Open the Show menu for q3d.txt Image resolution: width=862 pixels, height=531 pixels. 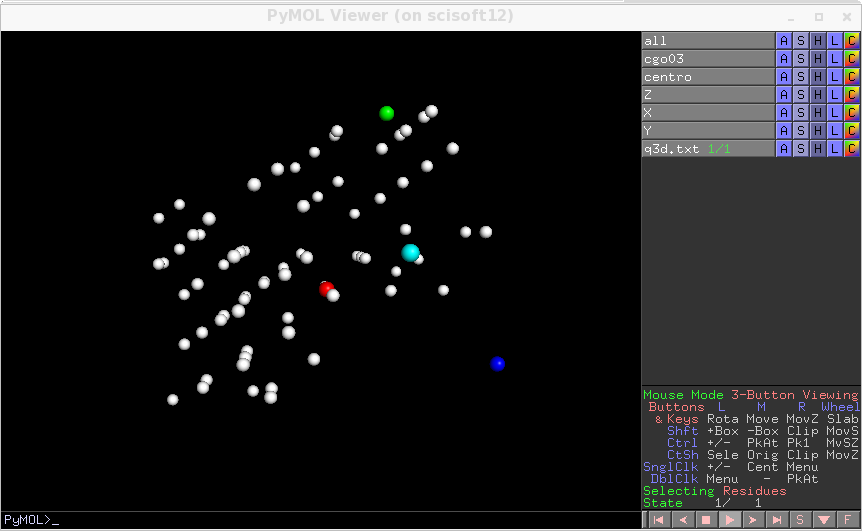click(801, 149)
